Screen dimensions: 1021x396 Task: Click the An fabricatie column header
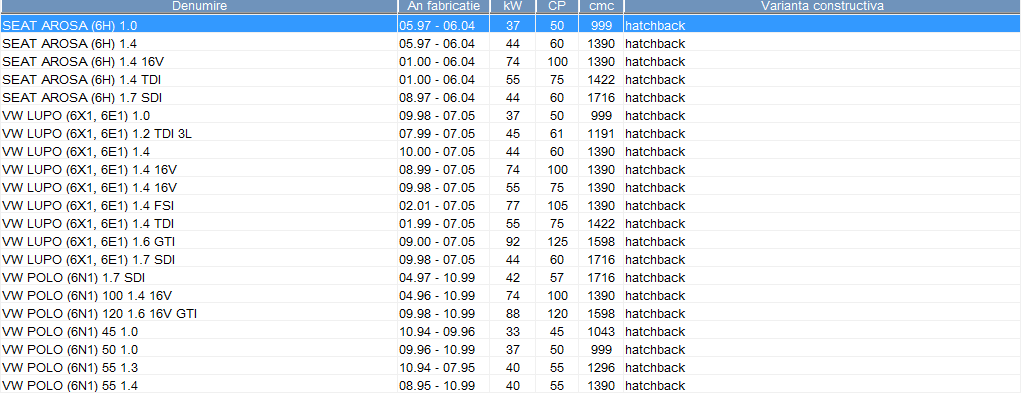[x=443, y=7]
